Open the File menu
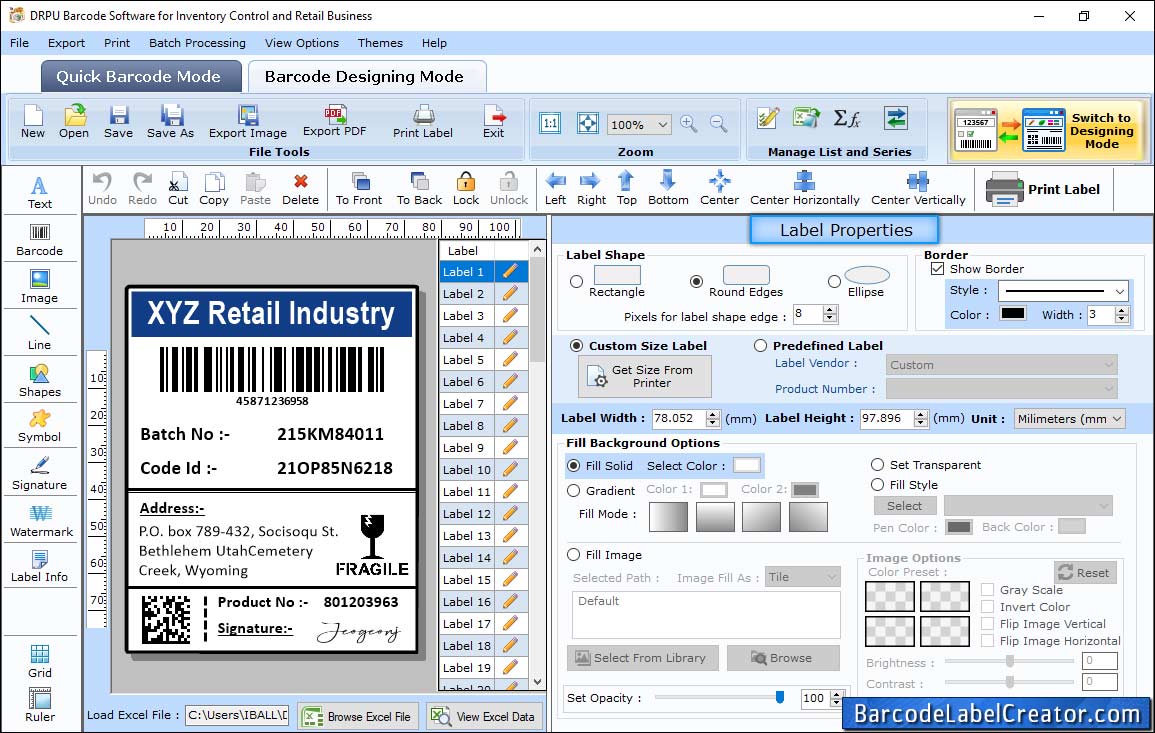The image size is (1155, 733). pos(19,43)
